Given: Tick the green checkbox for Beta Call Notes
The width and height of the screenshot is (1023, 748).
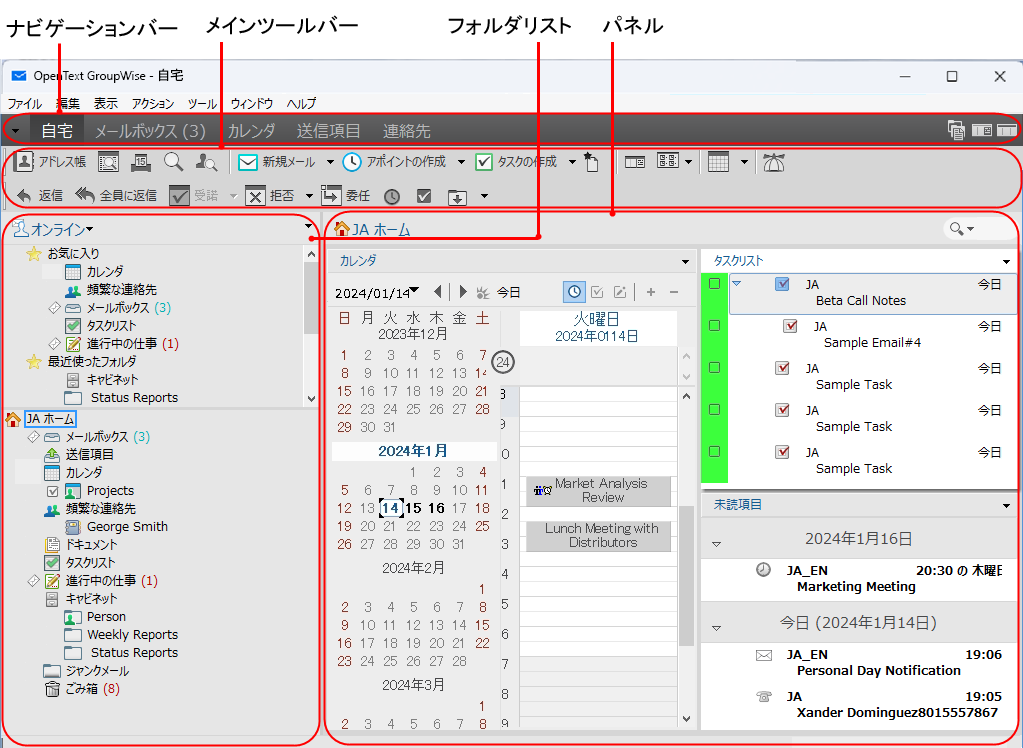Looking at the screenshot, I should 714,284.
